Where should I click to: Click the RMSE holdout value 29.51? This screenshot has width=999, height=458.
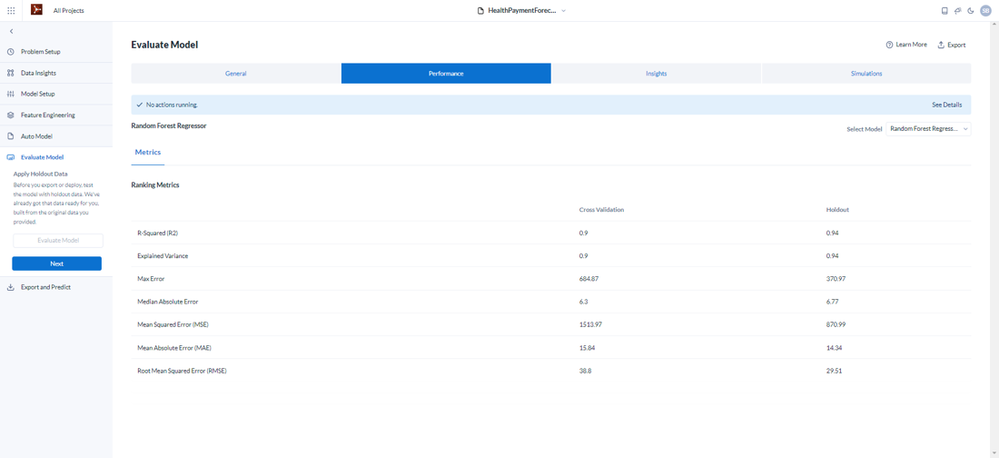[x=833, y=371]
